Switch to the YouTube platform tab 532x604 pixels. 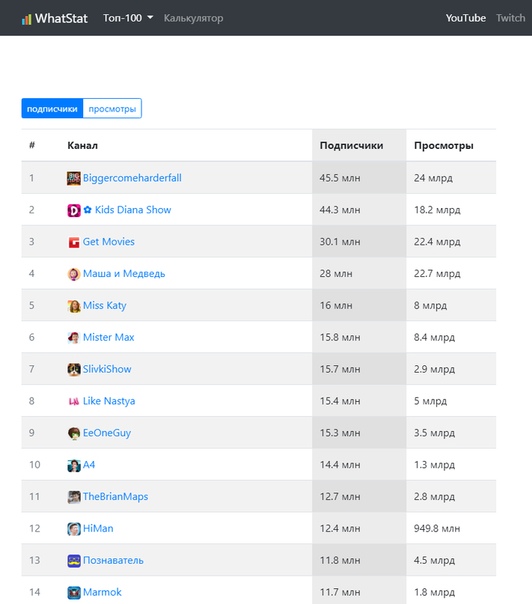click(465, 18)
